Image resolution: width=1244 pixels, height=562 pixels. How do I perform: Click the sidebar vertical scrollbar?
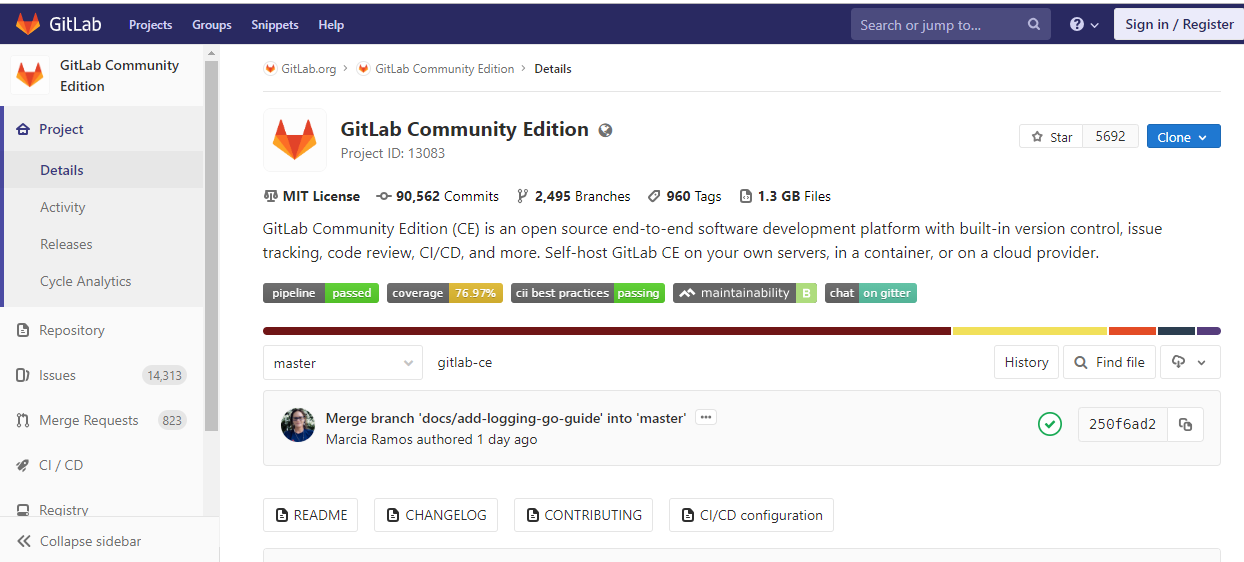(211, 245)
